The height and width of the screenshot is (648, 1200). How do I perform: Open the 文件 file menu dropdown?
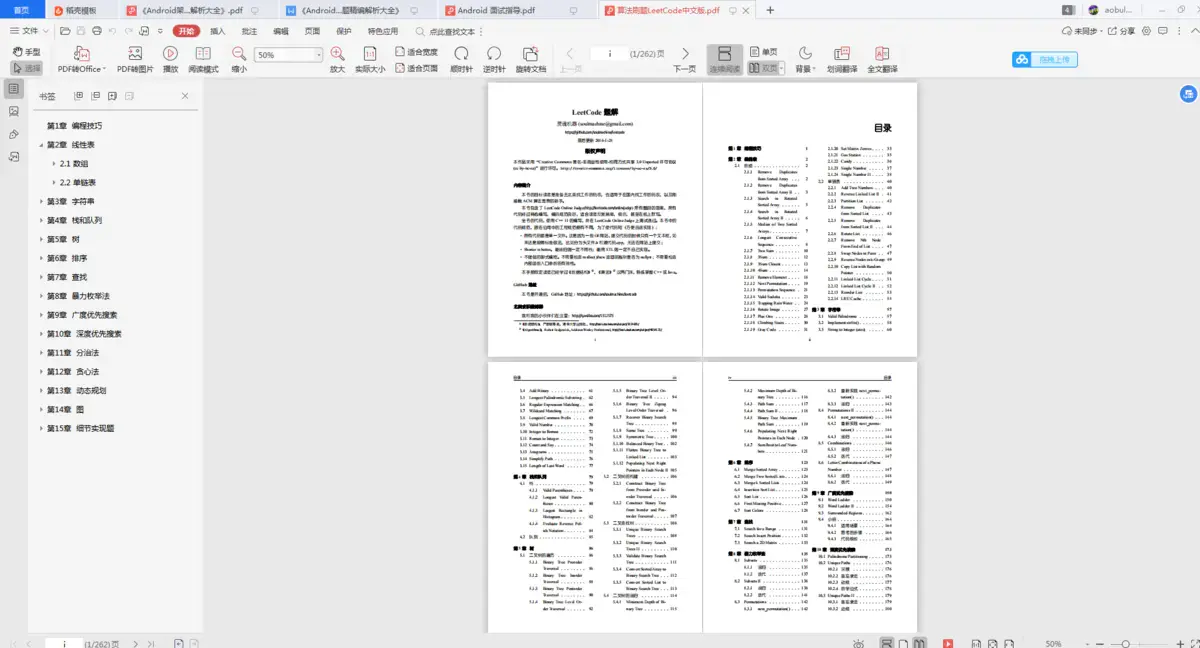point(30,31)
